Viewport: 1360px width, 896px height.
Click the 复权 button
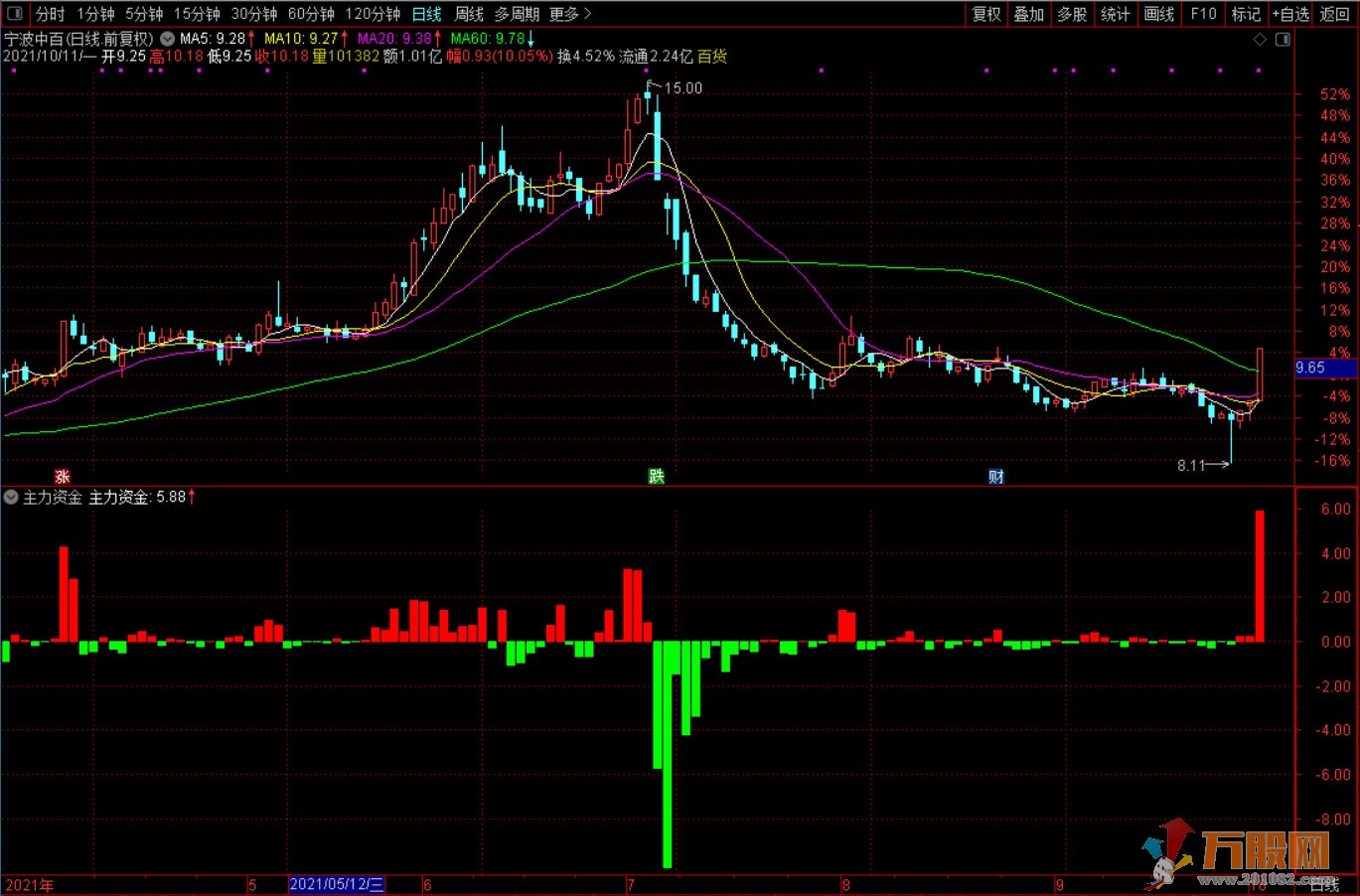tap(986, 14)
